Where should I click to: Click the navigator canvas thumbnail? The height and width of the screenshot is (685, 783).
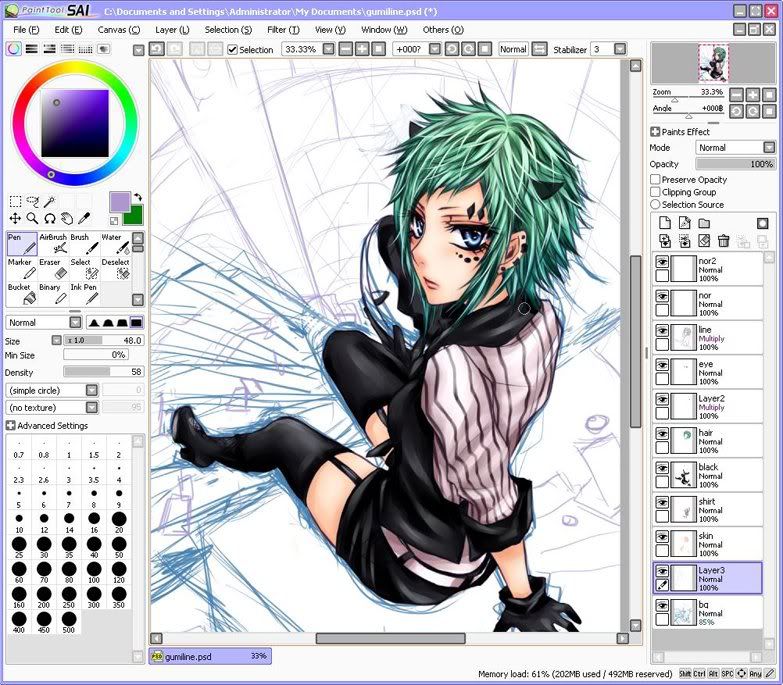(713, 63)
